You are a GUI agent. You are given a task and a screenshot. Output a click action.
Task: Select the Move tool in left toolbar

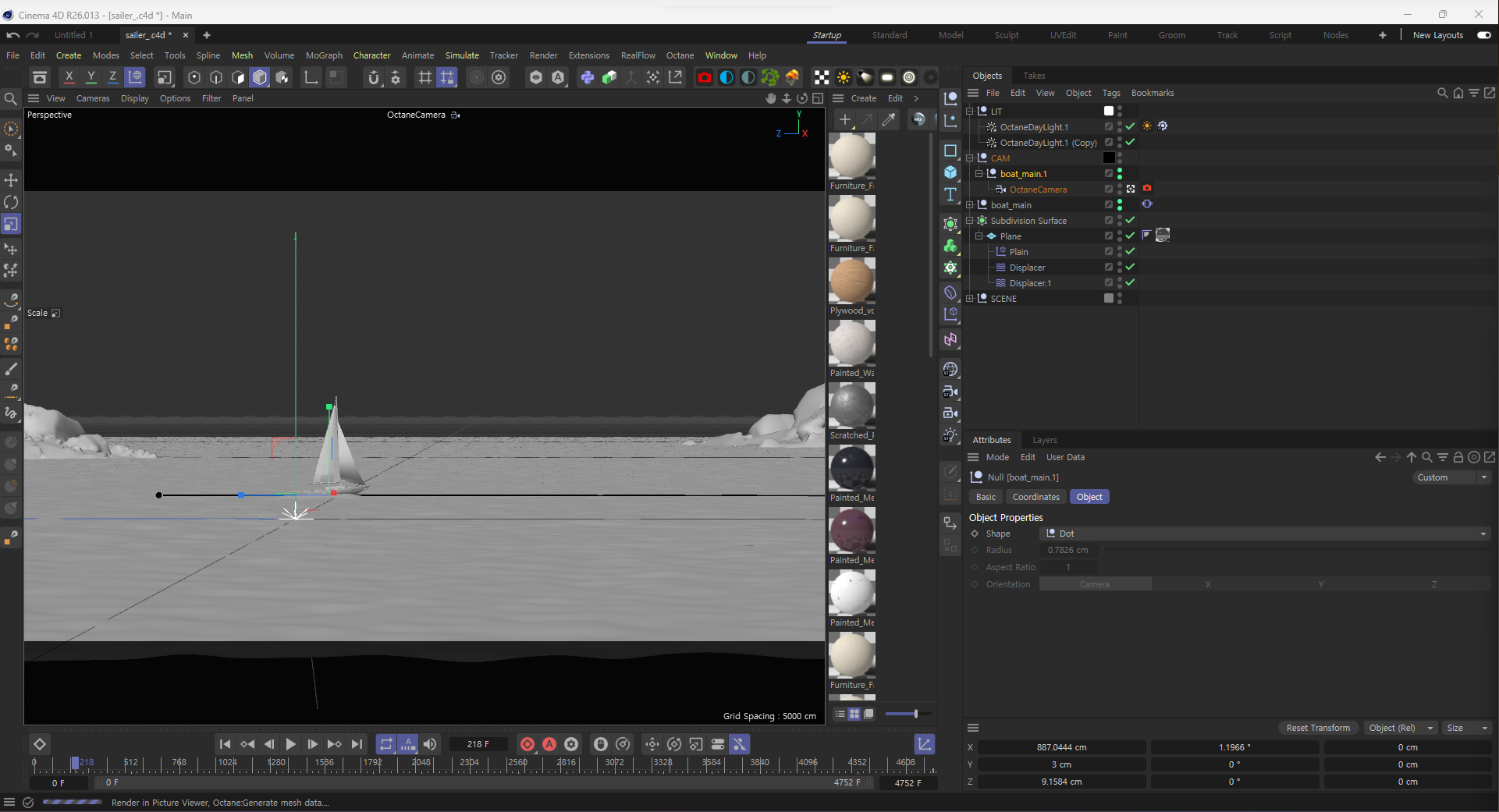click(11, 180)
